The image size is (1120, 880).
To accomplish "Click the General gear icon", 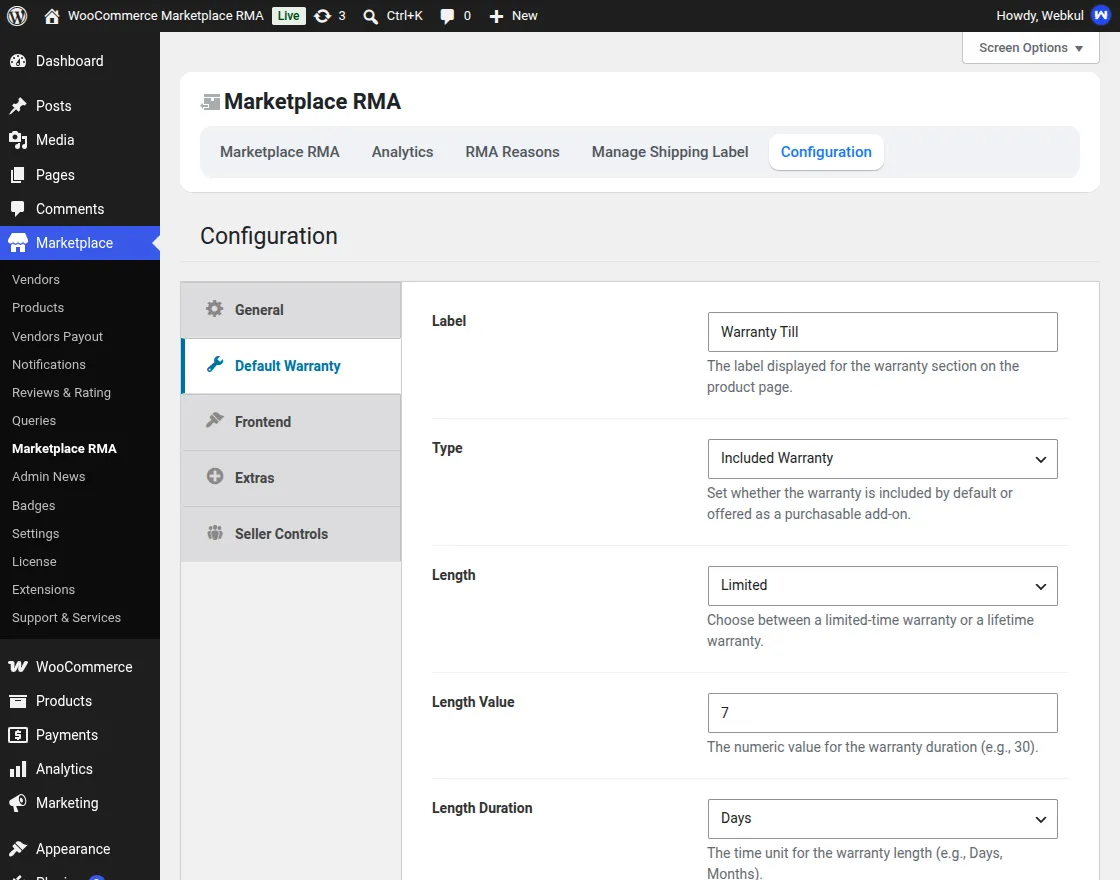I will (x=214, y=309).
